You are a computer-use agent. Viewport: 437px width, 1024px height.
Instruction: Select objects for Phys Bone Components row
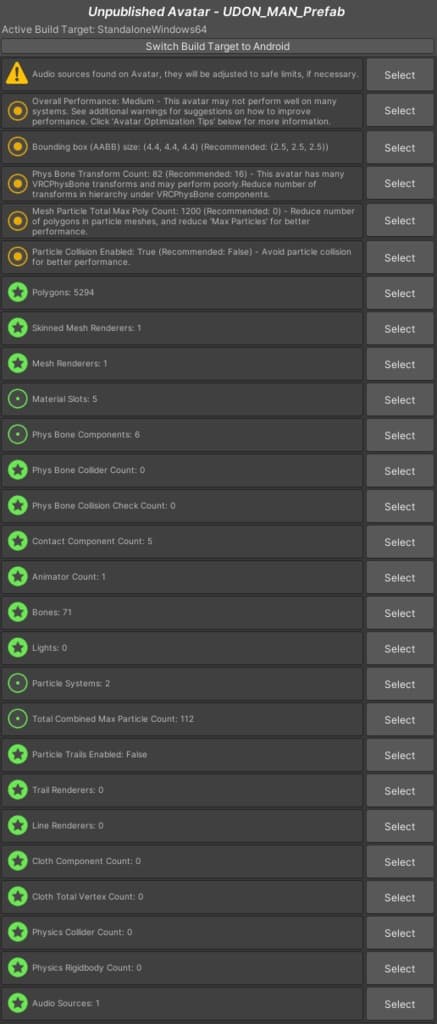tap(399, 436)
